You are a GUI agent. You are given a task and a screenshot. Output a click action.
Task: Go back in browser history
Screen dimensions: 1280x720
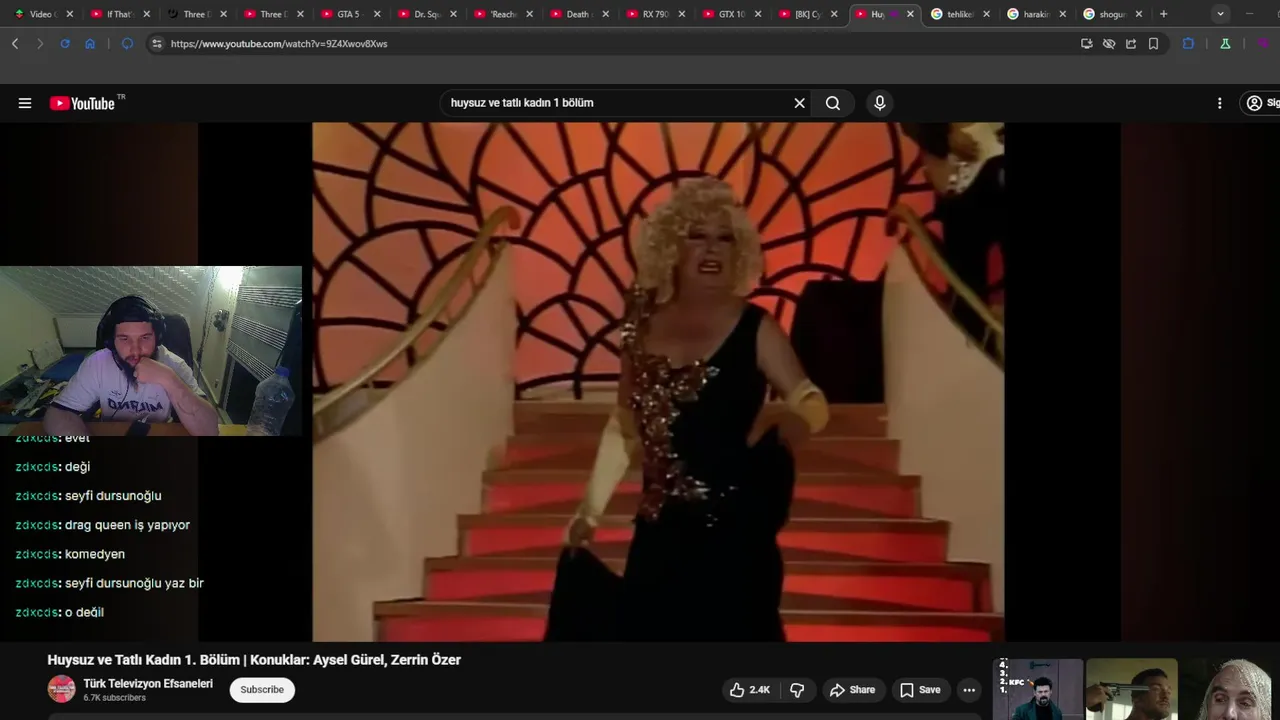pyautogui.click(x=15, y=44)
